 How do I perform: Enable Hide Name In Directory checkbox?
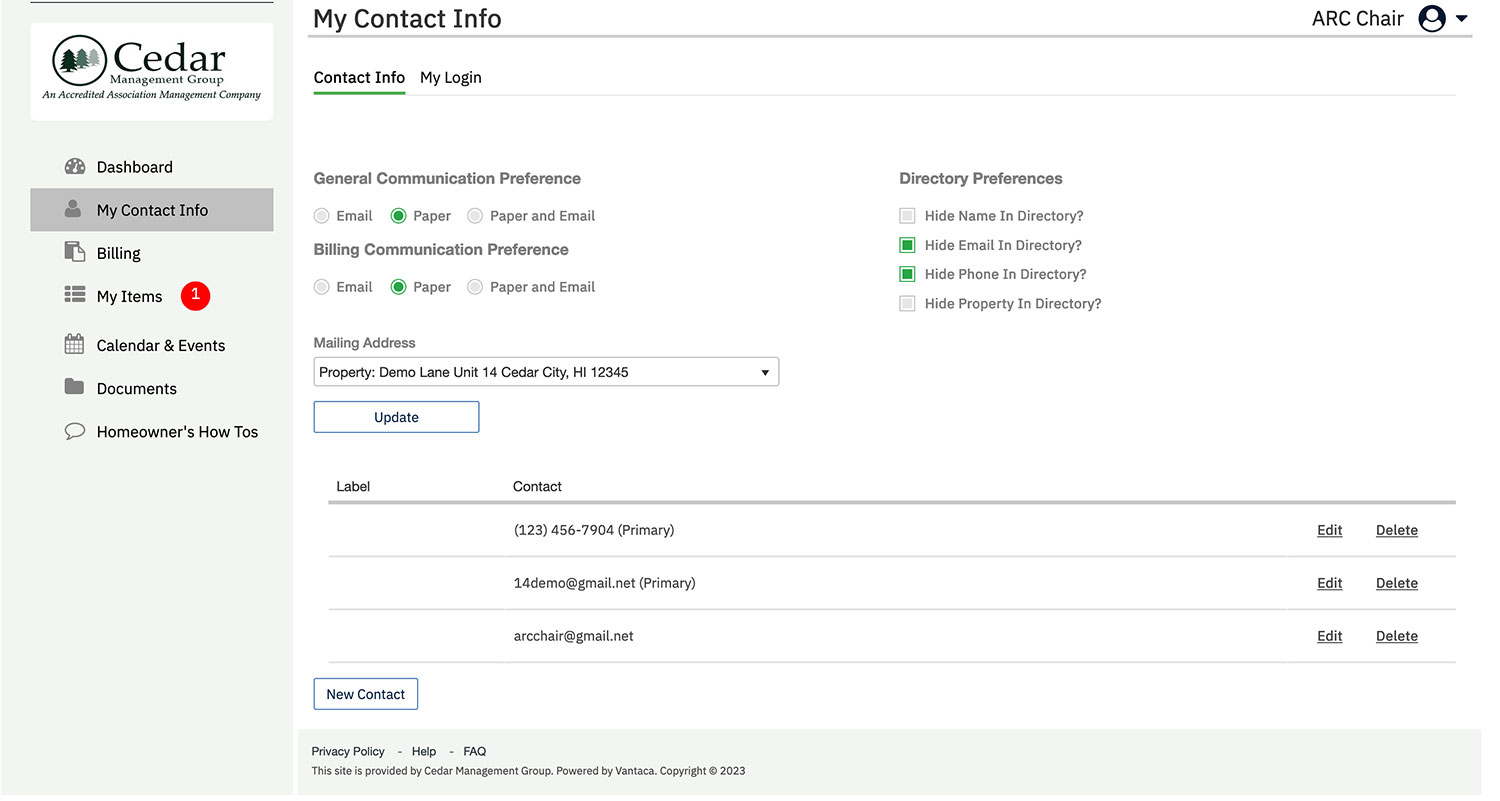907,216
